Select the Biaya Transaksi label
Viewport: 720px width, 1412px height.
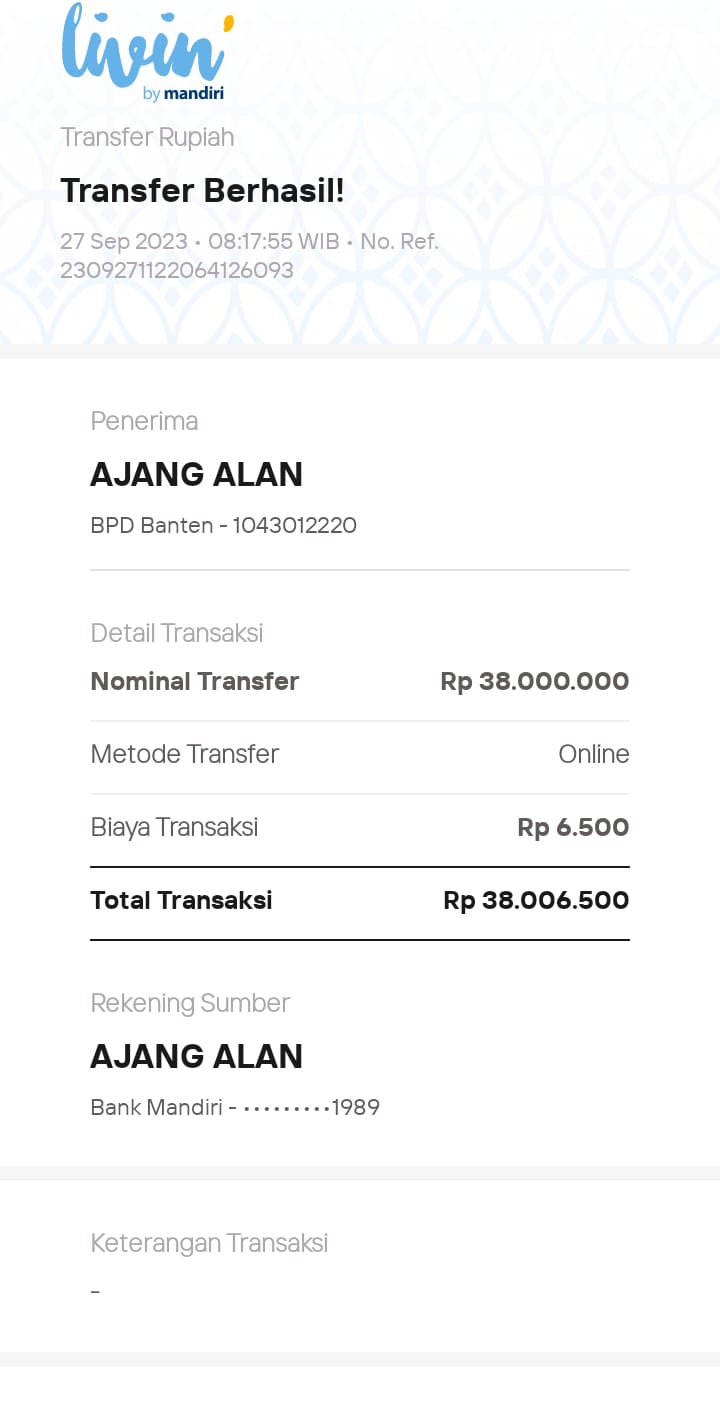174,827
